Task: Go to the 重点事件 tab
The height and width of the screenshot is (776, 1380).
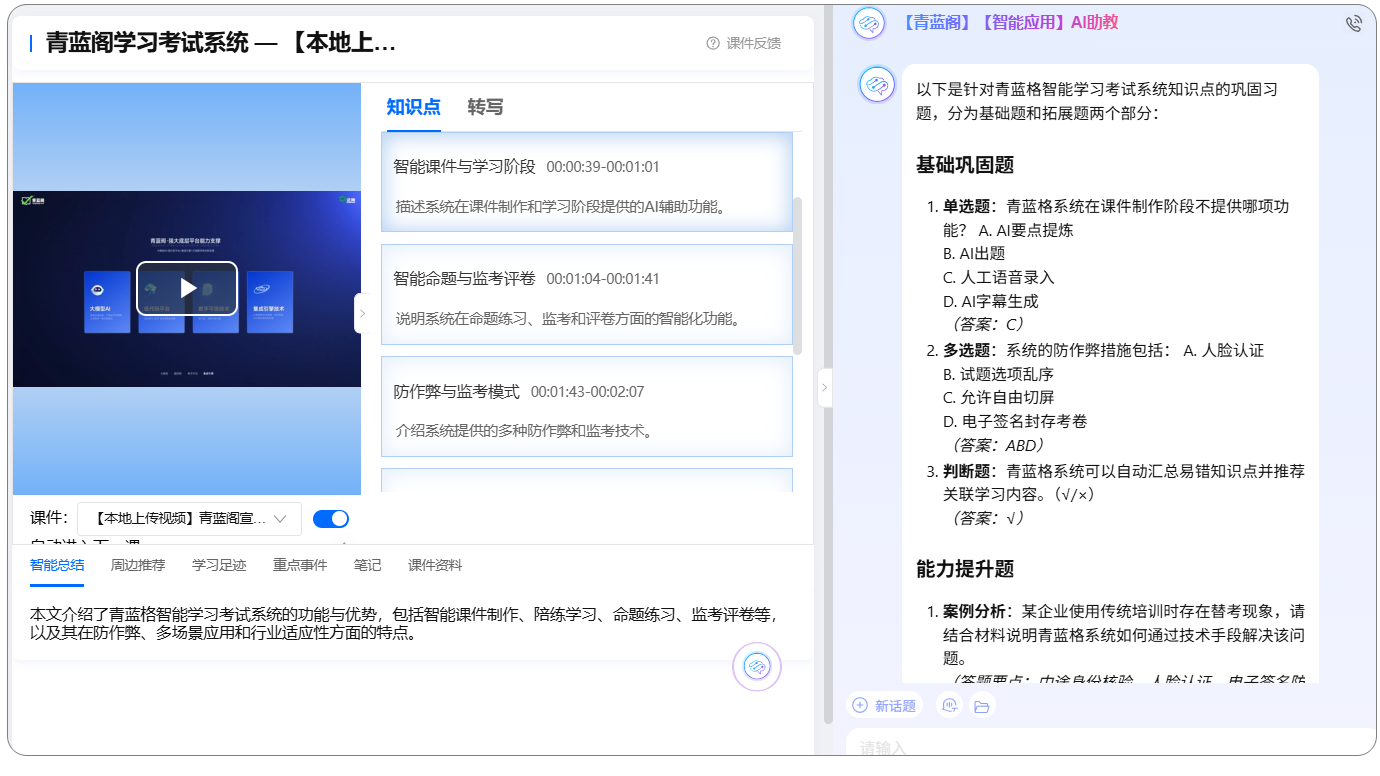Action: [x=300, y=565]
